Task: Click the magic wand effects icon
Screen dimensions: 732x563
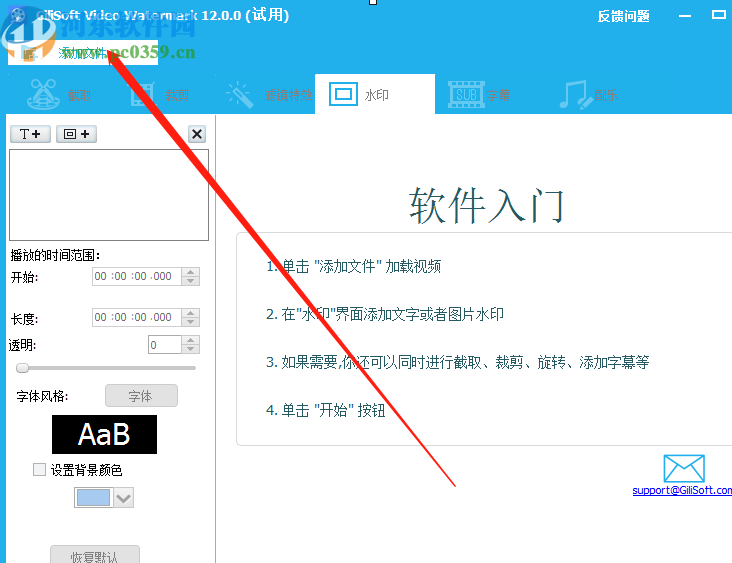Action: [x=240, y=94]
